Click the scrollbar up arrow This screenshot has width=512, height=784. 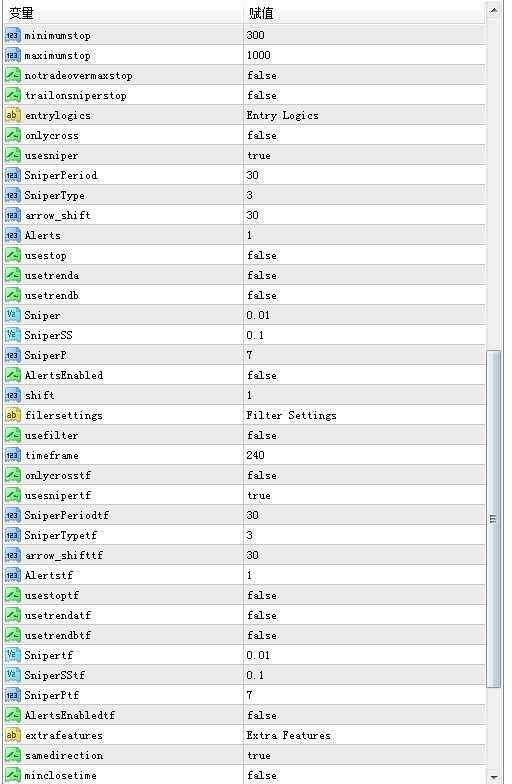(x=494, y=10)
